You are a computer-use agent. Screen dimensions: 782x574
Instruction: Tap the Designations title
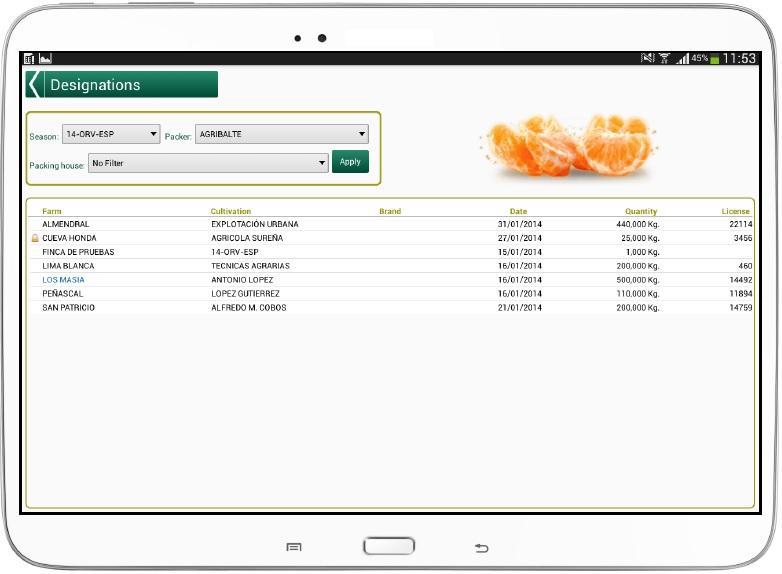(x=95, y=85)
